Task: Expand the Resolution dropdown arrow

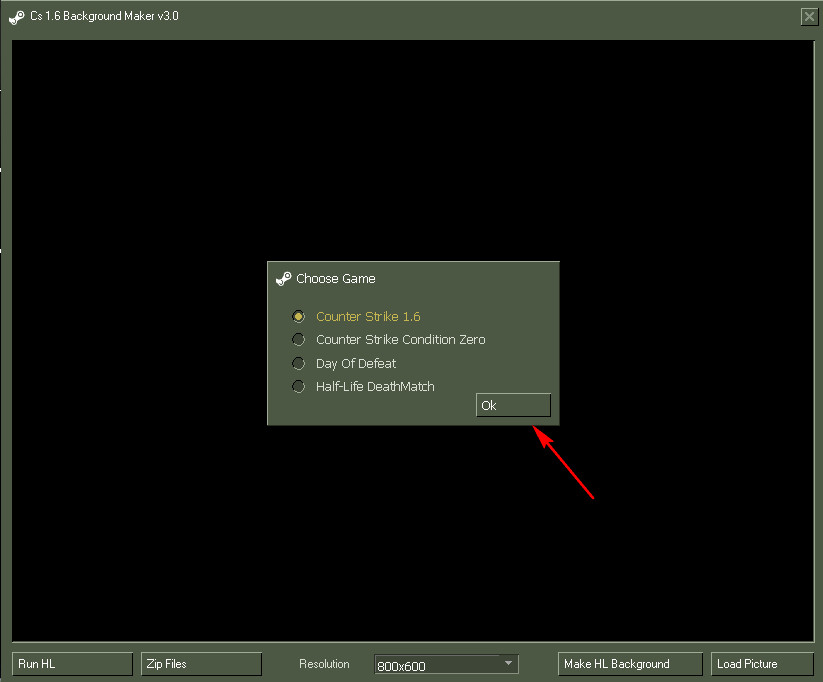Action: point(508,664)
